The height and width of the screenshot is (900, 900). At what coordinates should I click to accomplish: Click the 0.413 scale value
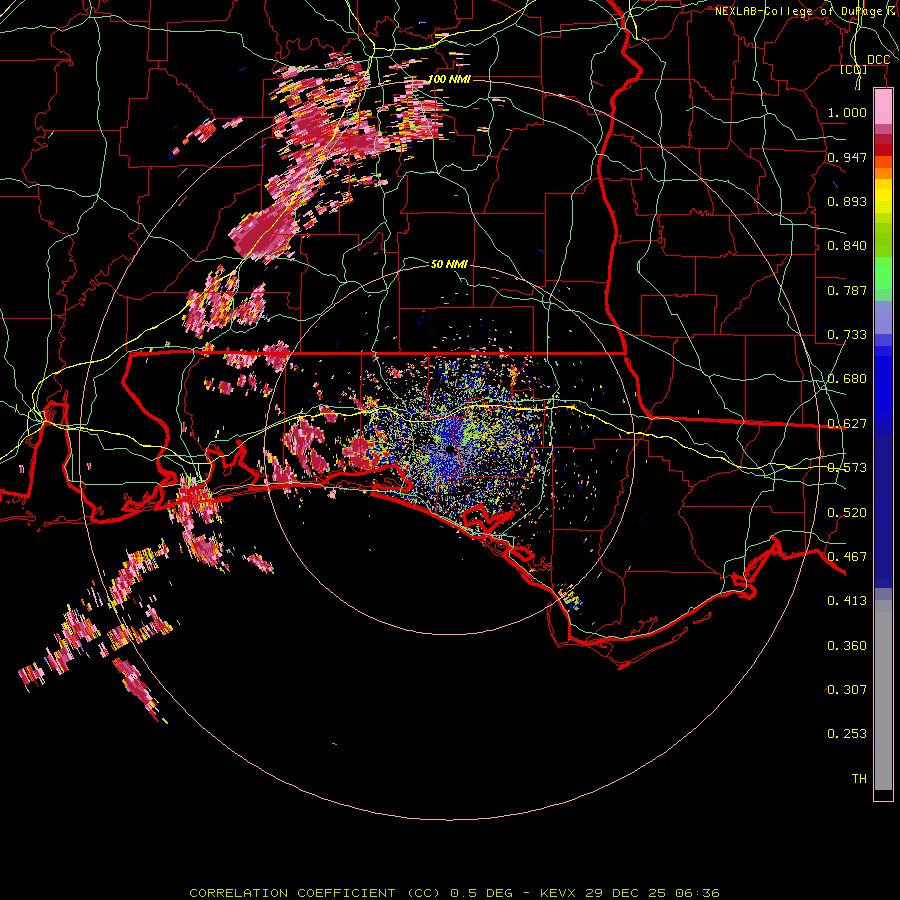pyautogui.click(x=847, y=601)
